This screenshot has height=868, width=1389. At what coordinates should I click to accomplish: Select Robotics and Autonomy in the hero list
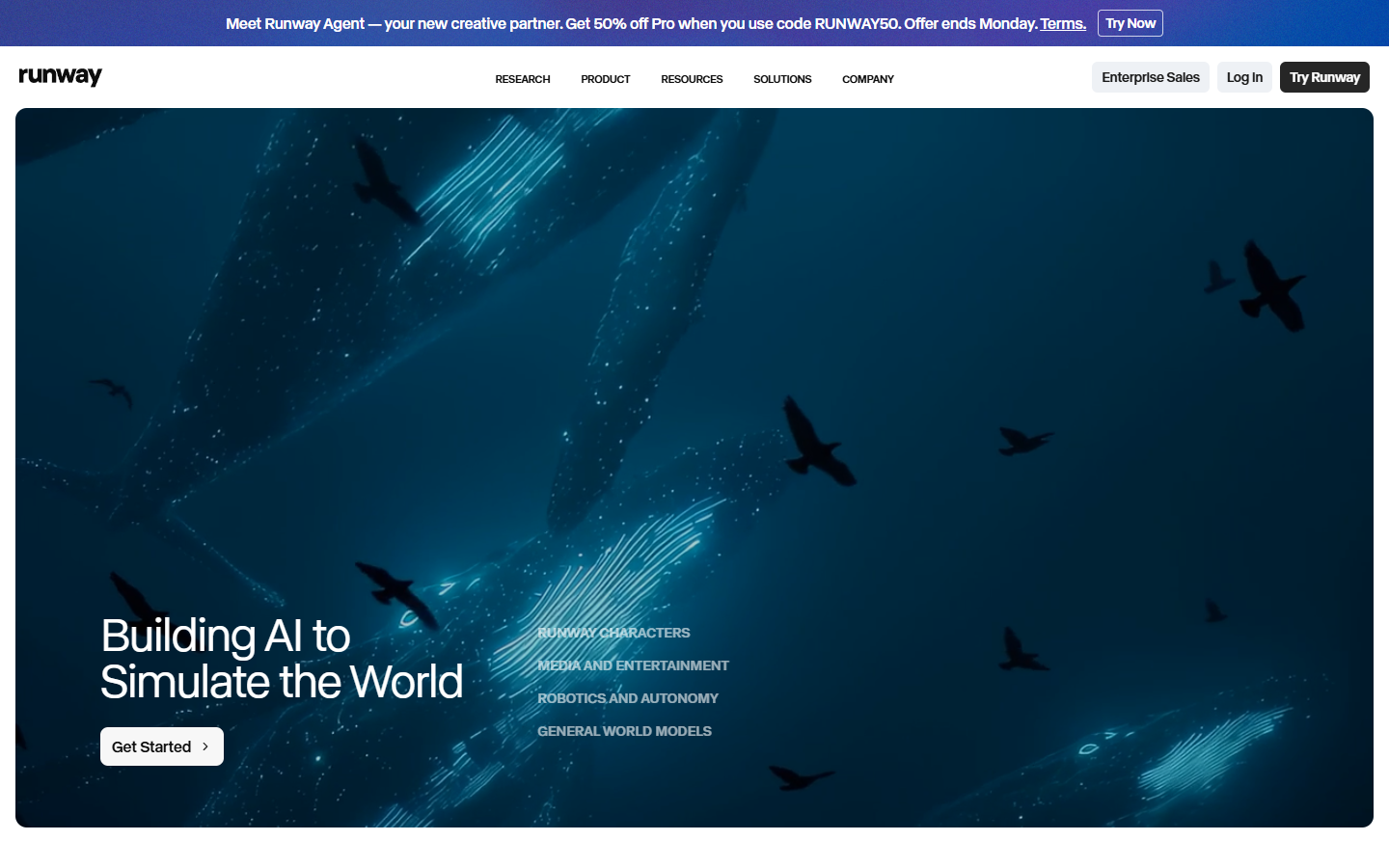point(628,698)
